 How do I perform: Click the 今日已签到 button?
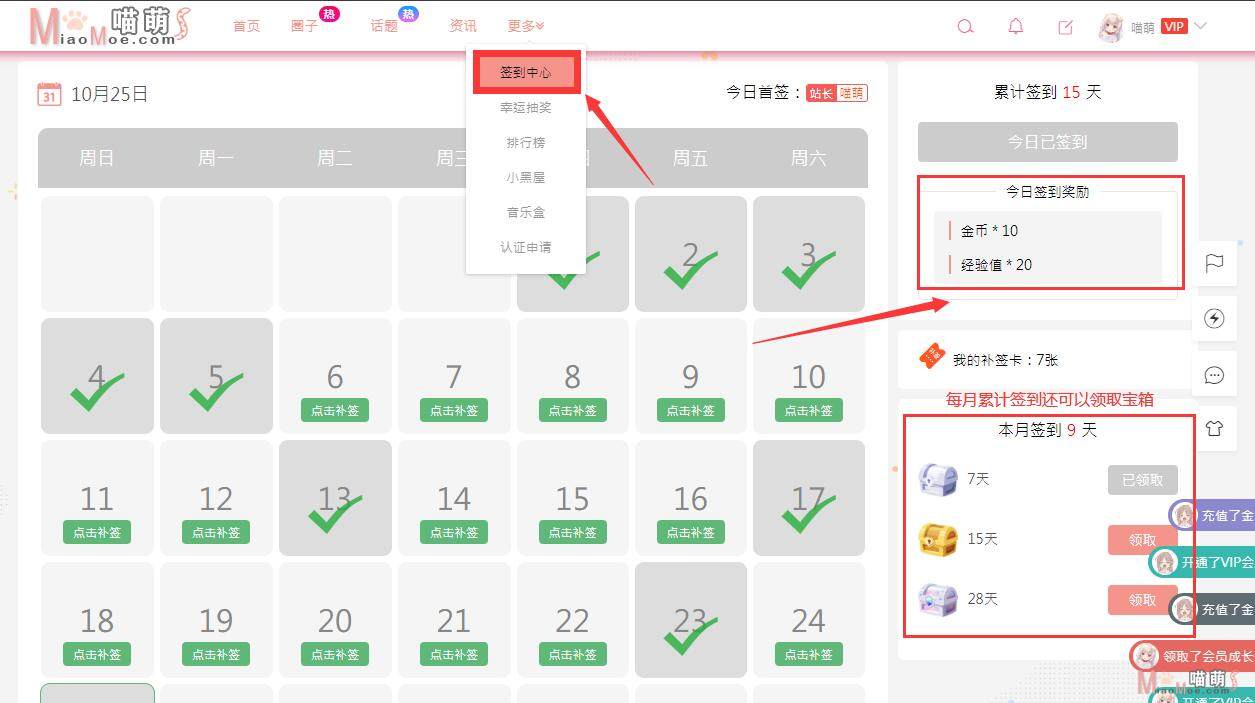click(1048, 142)
